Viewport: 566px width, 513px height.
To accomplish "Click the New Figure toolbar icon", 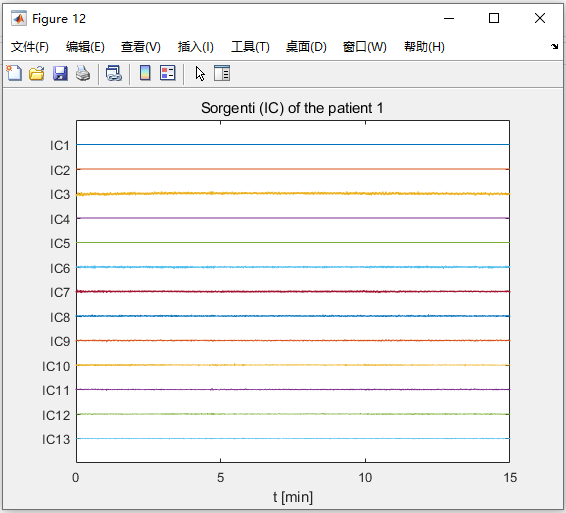I will [x=14, y=73].
